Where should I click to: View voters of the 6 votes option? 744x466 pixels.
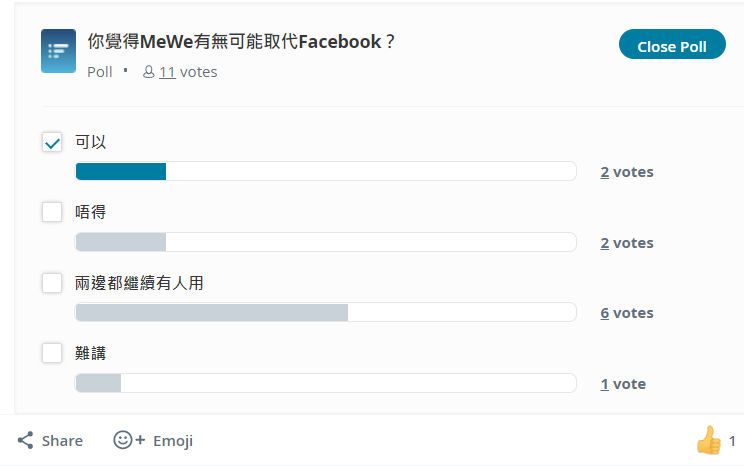(627, 313)
